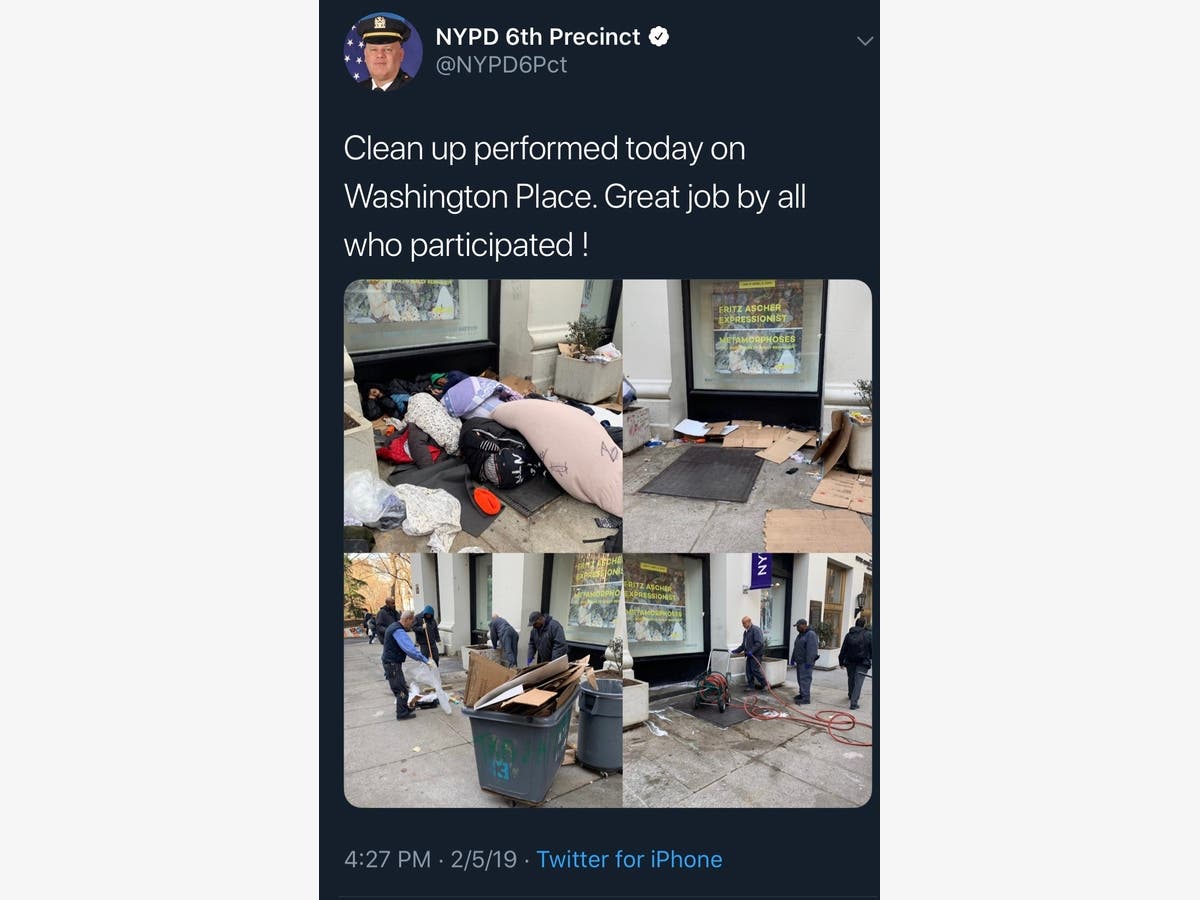
Task: Open photo of belongings piled on sidewalk
Action: pyautogui.click(x=483, y=416)
